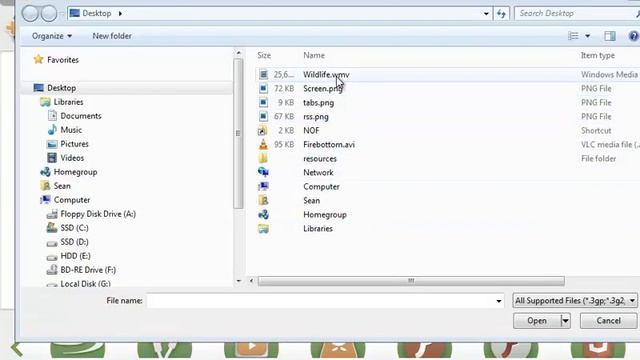This screenshot has width=640, height=360.
Task: Click the Computer icon in file list
Action: pos(263,187)
